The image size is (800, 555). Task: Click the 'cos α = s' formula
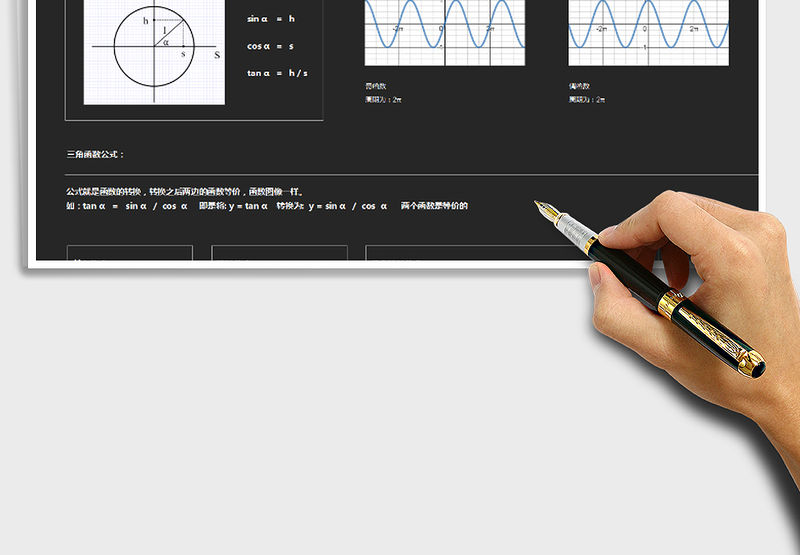(270, 46)
